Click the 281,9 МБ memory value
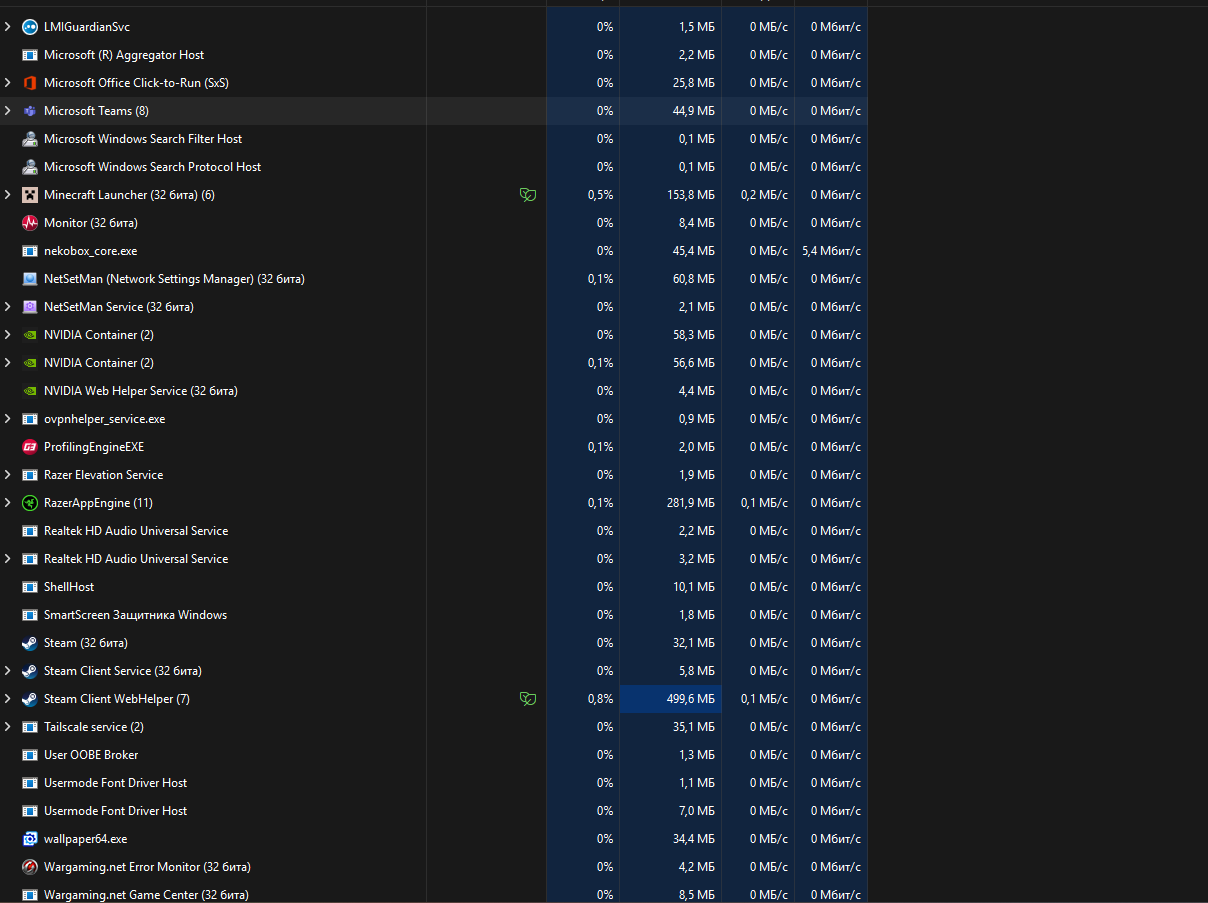 (691, 503)
